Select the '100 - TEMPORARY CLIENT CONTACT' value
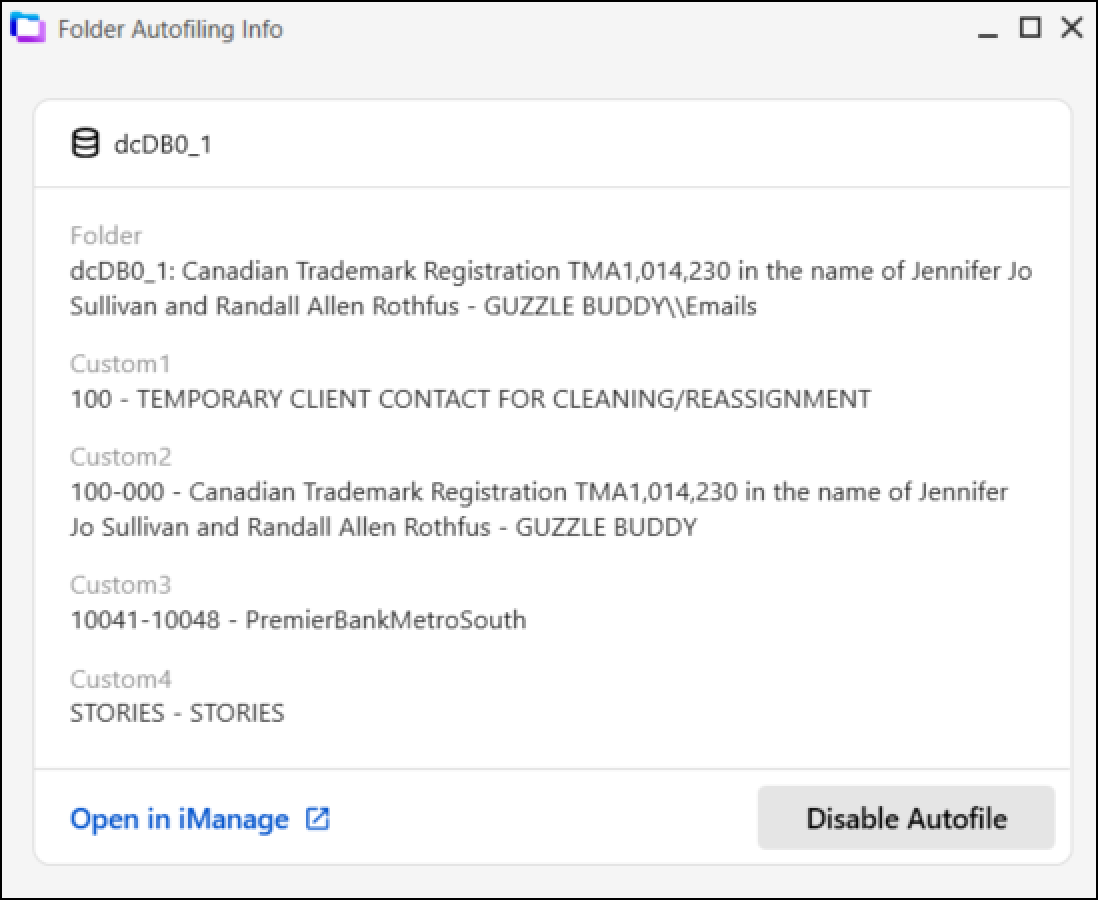 pos(471,399)
